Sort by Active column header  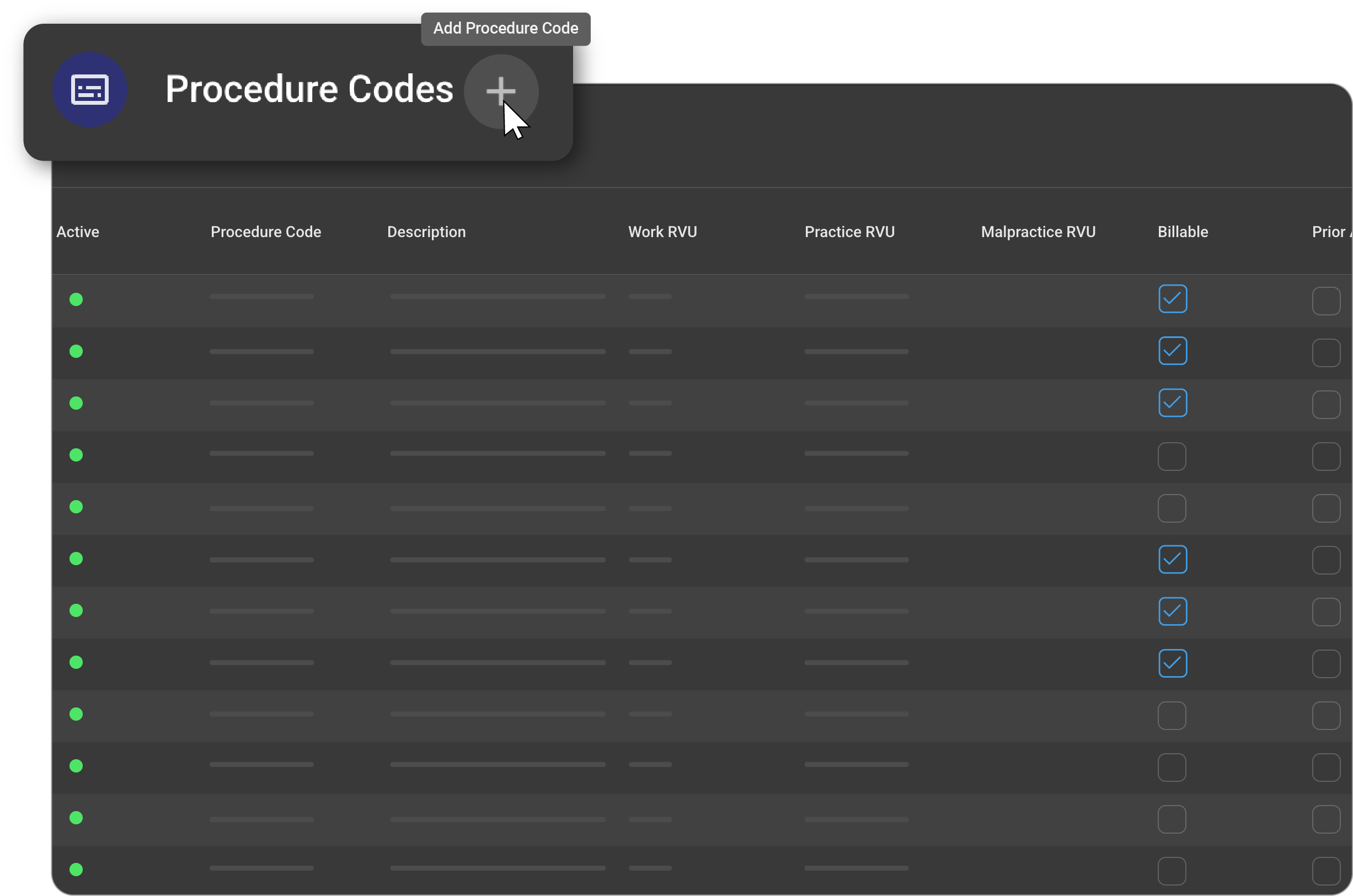[78, 232]
